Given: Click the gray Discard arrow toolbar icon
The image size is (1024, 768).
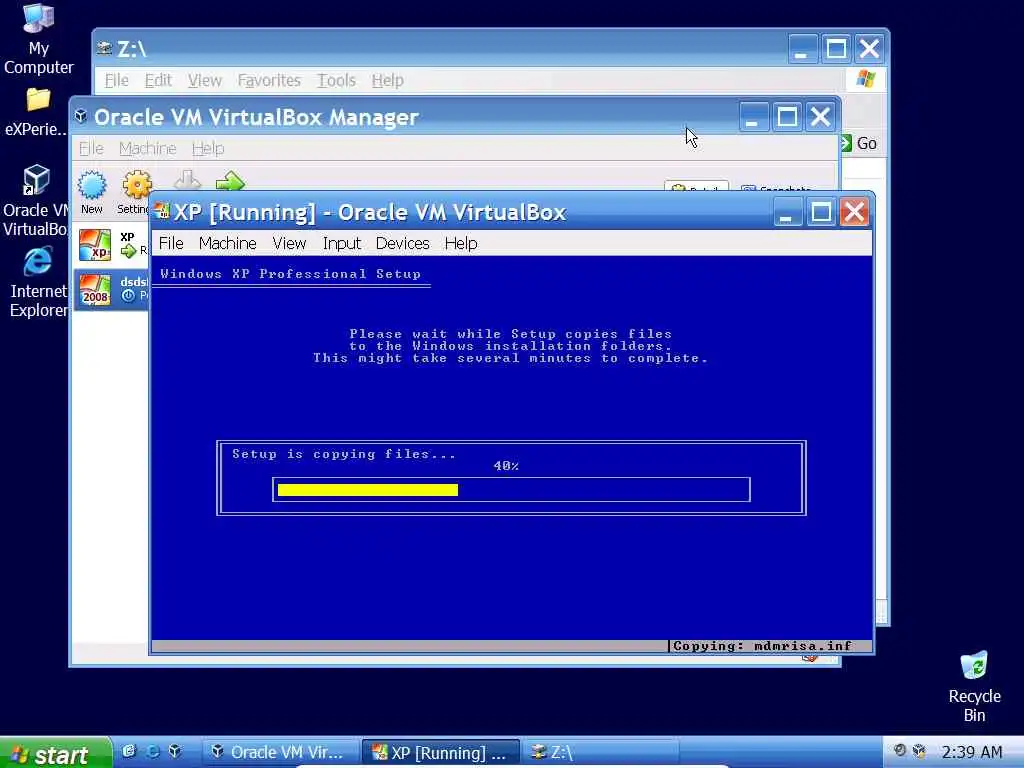Looking at the screenshot, I should (188, 180).
